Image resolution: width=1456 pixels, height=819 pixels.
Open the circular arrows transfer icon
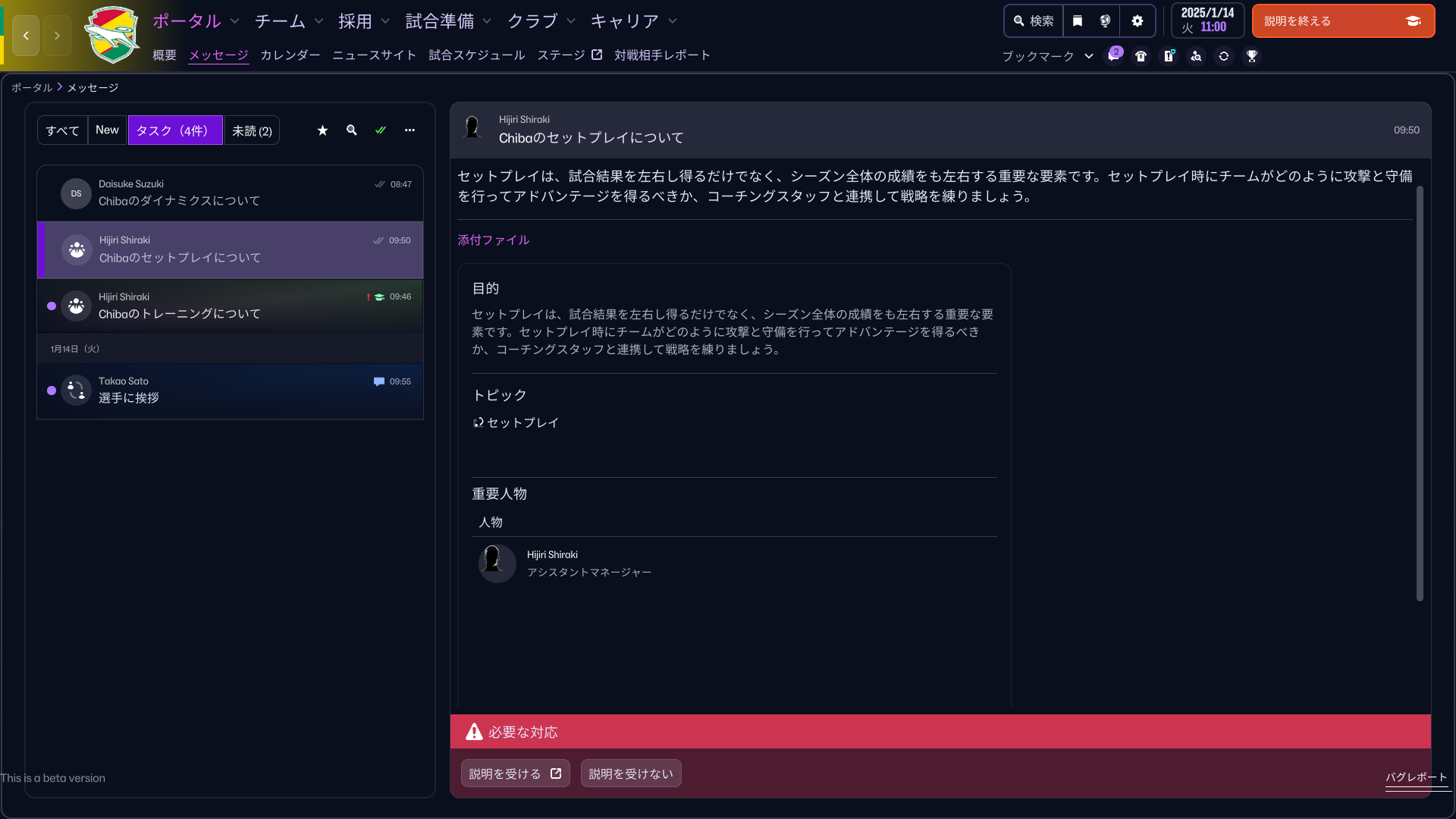1224,56
